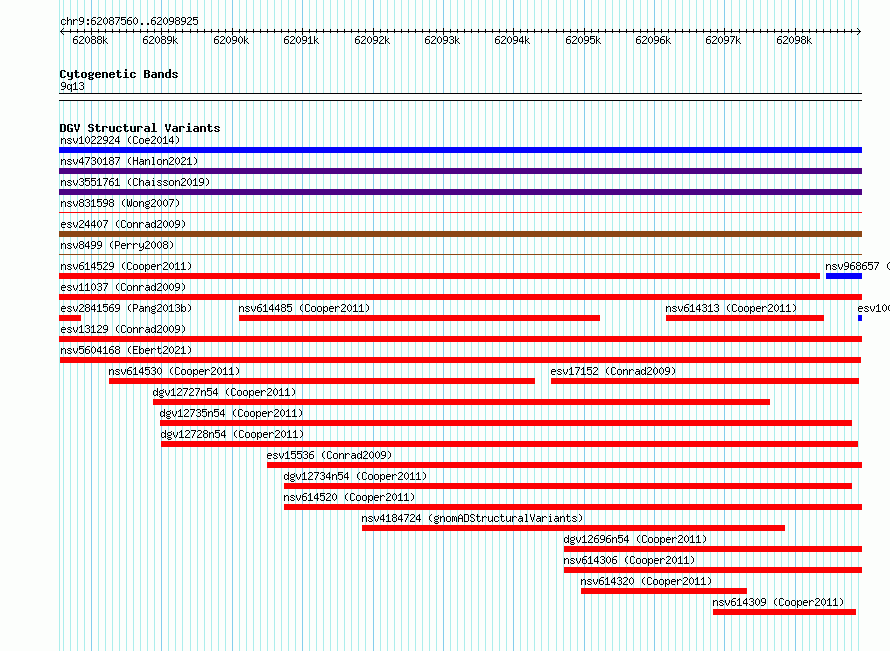Open the nsv614485 (Cooper2011) label
890x651 pixels.
tap(304, 308)
